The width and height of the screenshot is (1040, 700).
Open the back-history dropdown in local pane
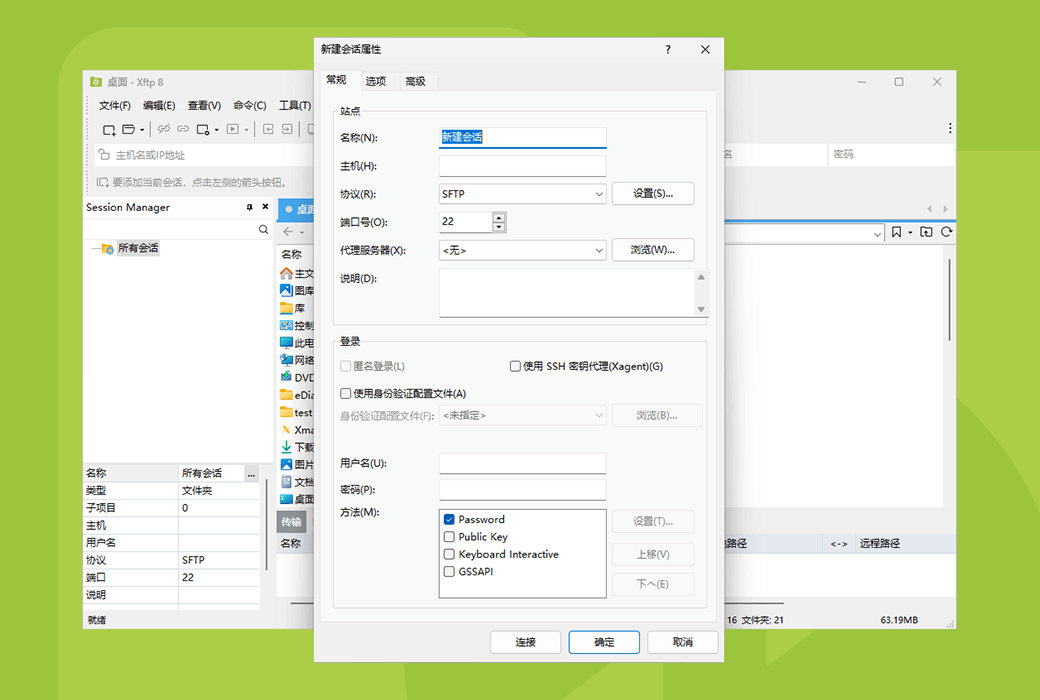[x=302, y=232]
